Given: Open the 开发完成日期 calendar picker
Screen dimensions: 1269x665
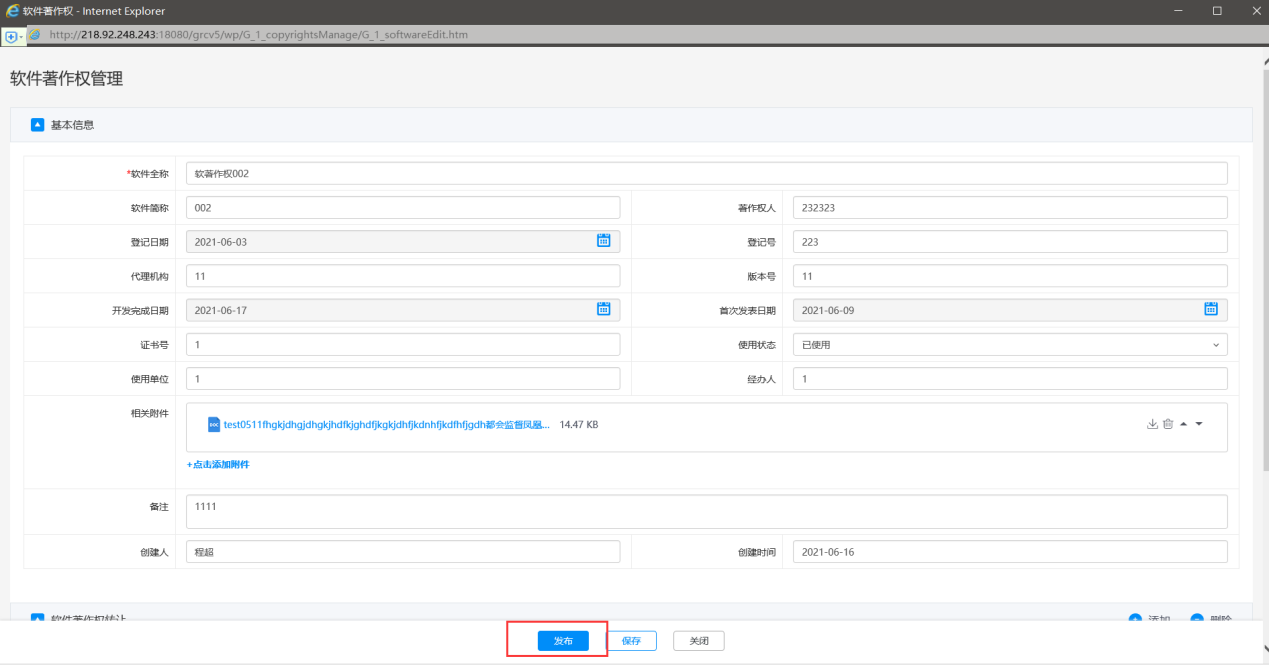Looking at the screenshot, I should (x=603, y=310).
